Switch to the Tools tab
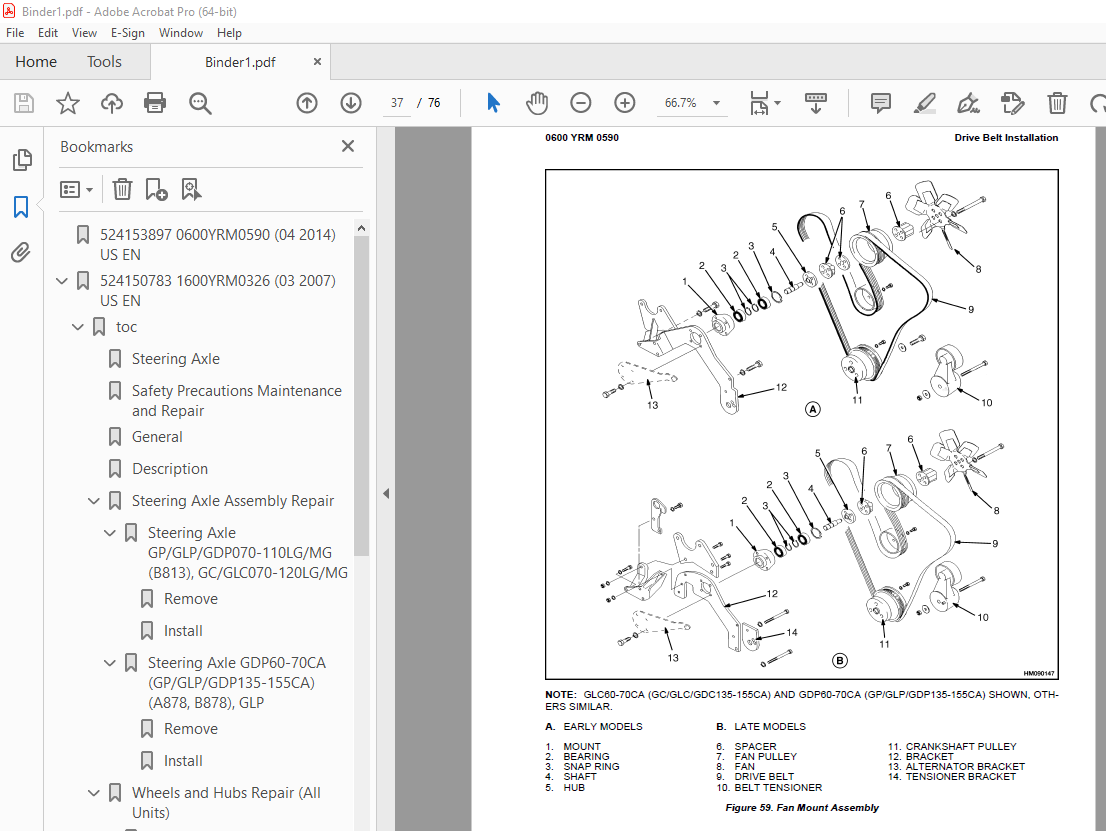Image resolution: width=1106 pixels, height=831 pixels. tap(104, 61)
